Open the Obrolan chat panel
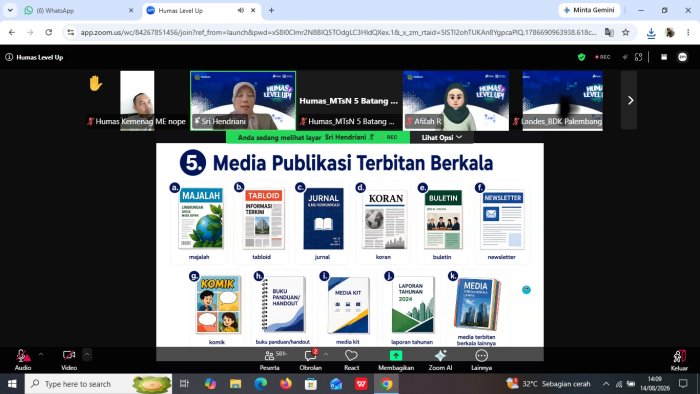The width and height of the screenshot is (700, 394). (x=310, y=360)
